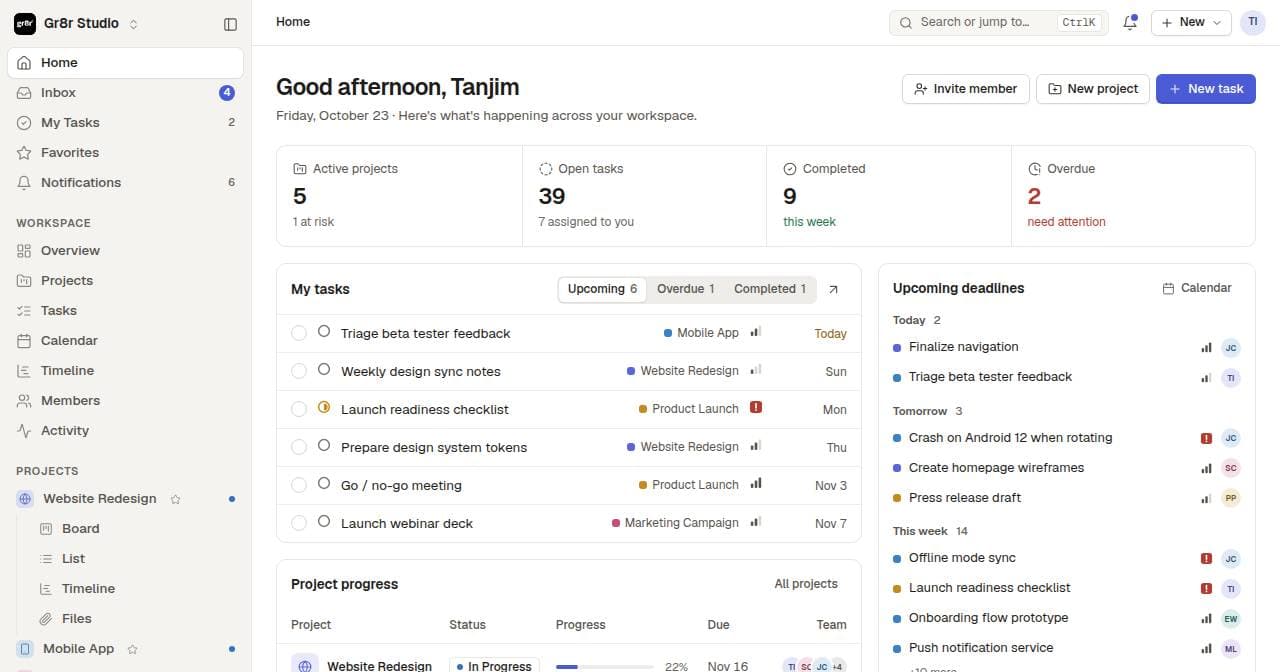Favorite the Website Redesign project star
Viewport: 1280px width, 672px height.
click(x=176, y=499)
